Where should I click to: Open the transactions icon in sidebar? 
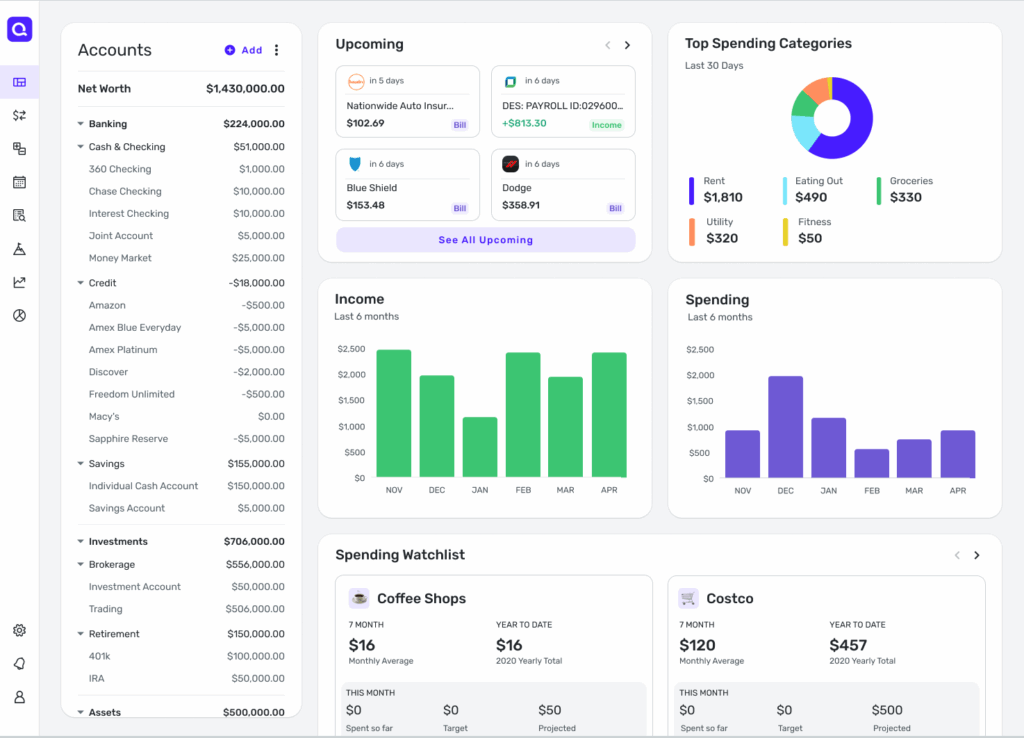[19, 115]
